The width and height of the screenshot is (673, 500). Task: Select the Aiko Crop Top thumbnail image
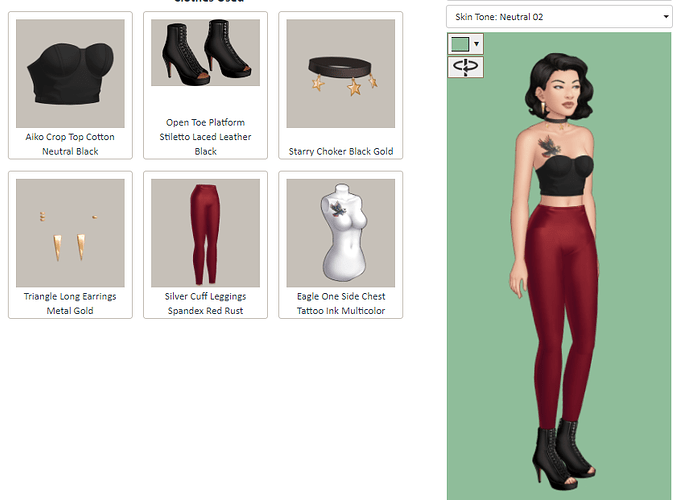pyautogui.click(x=70, y=73)
